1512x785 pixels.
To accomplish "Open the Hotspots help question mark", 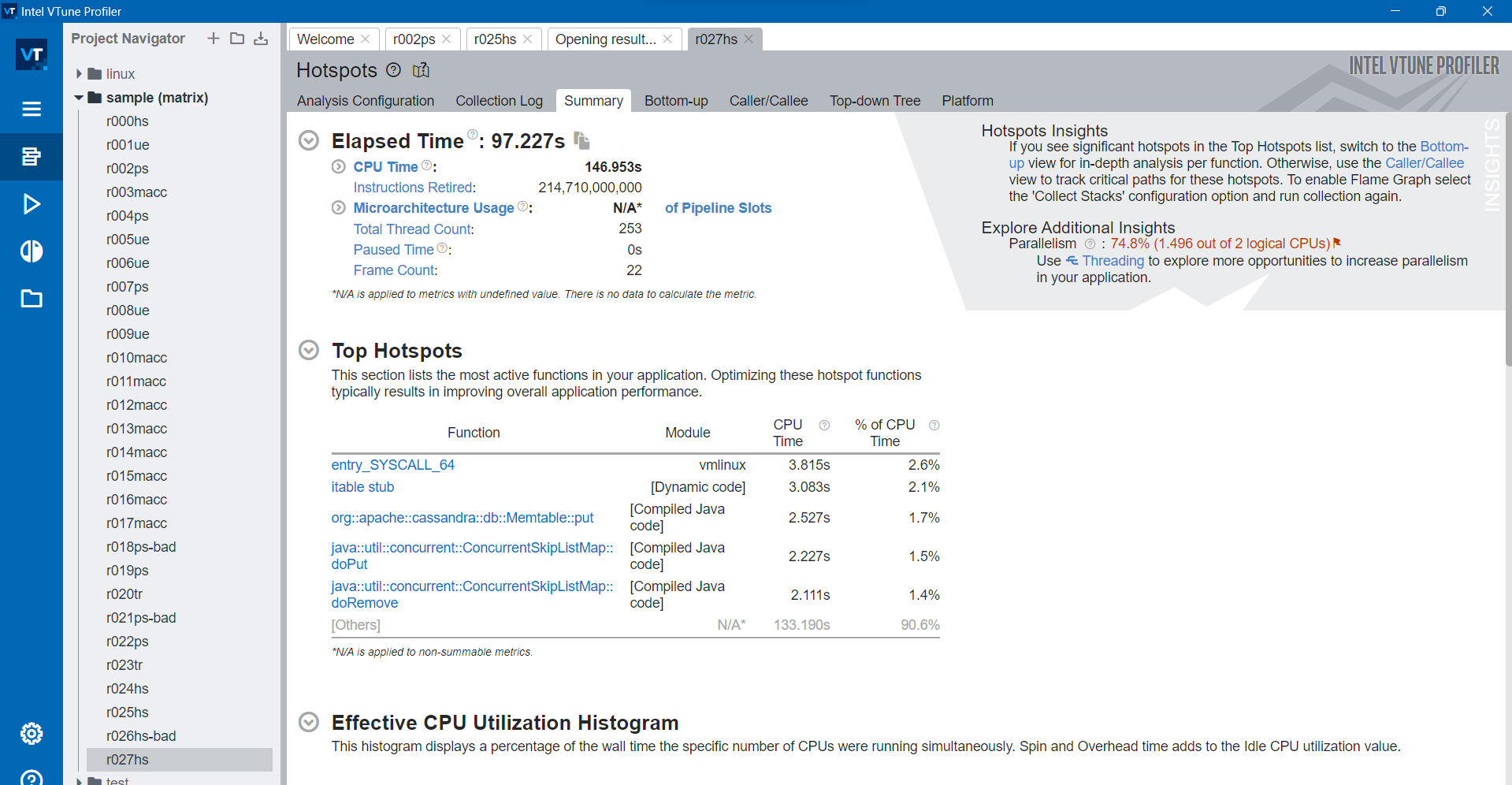I will pyautogui.click(x=394, y=70).
